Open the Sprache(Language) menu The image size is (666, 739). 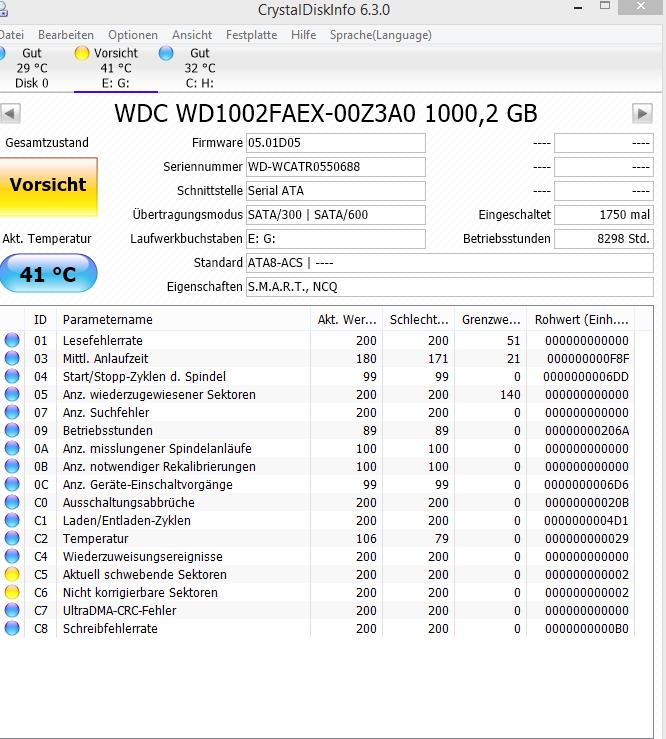(381, 35)
